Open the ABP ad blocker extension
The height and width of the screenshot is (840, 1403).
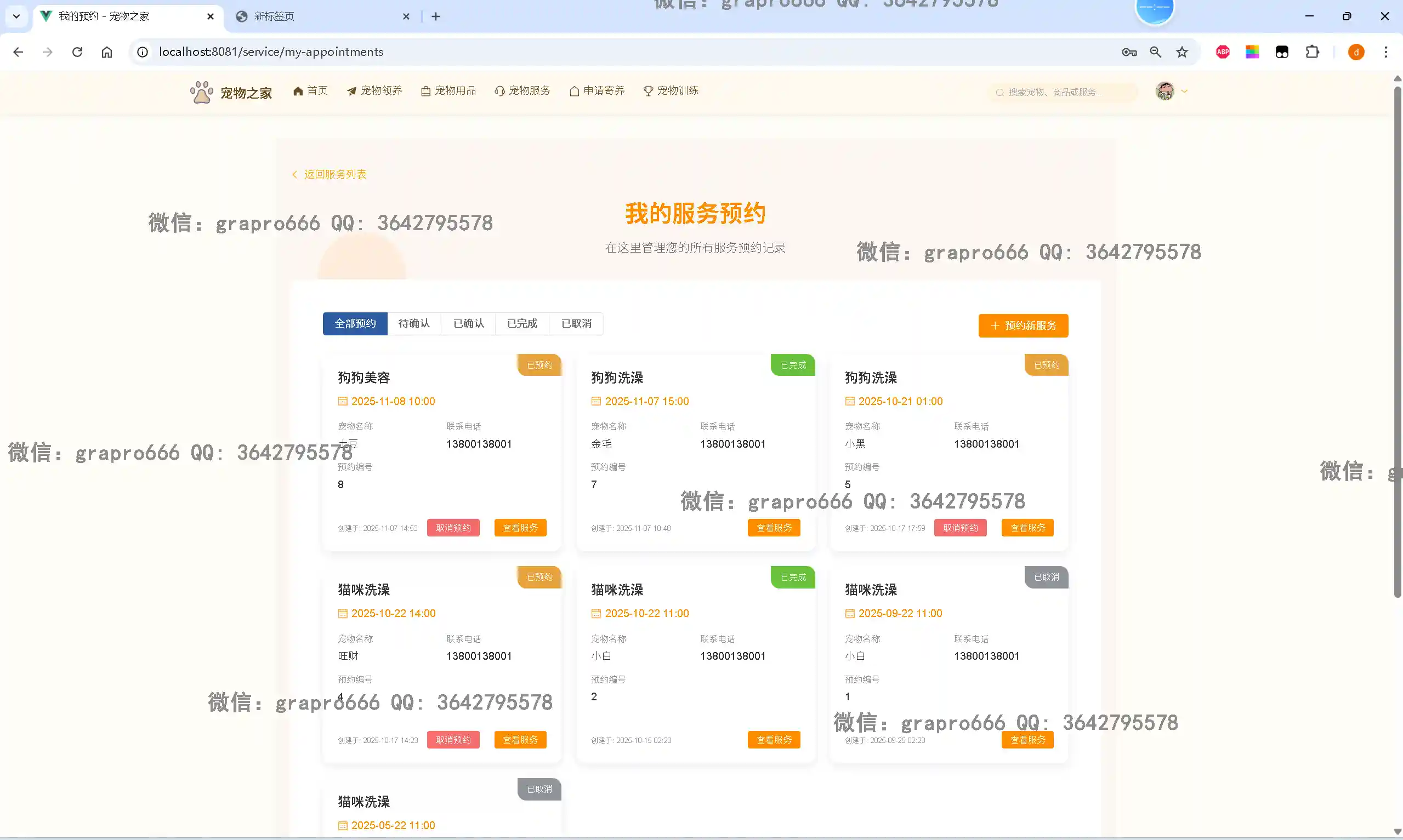click(x=1223, y=52)
